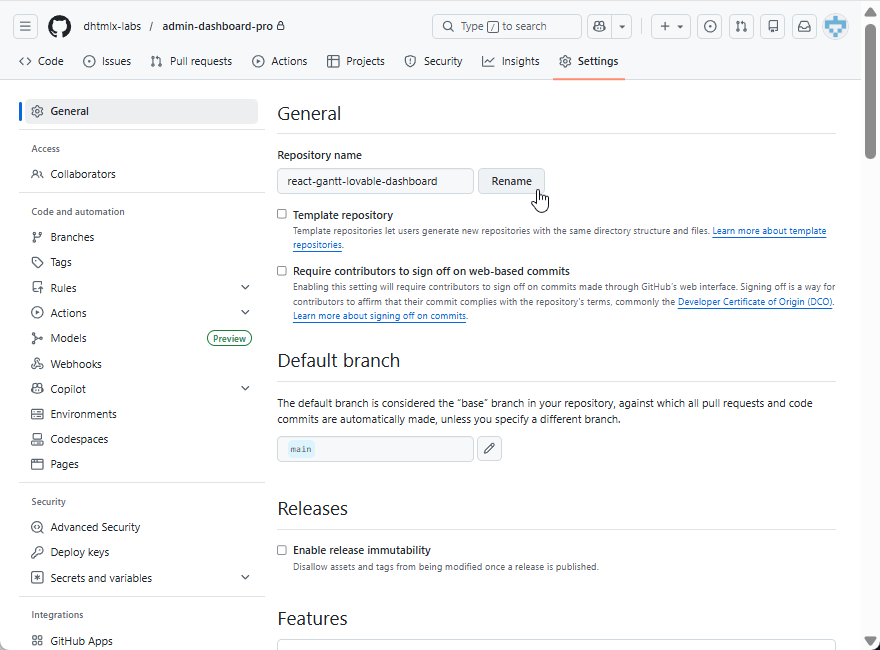The width and height of the screenshot is (880, 650).
Task: Go to Pages settings
Action: [66, 463]
